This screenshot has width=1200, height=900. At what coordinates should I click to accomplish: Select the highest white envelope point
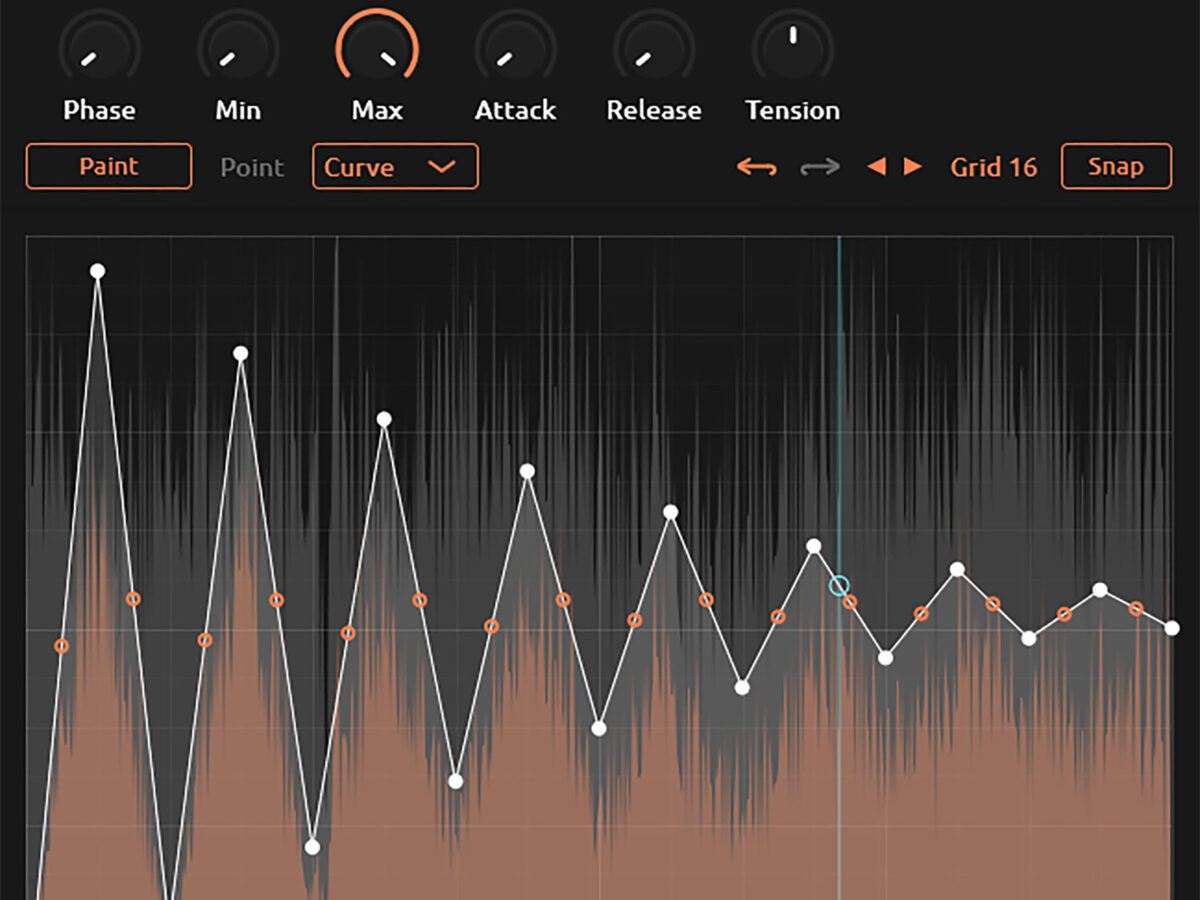[97, 271]
